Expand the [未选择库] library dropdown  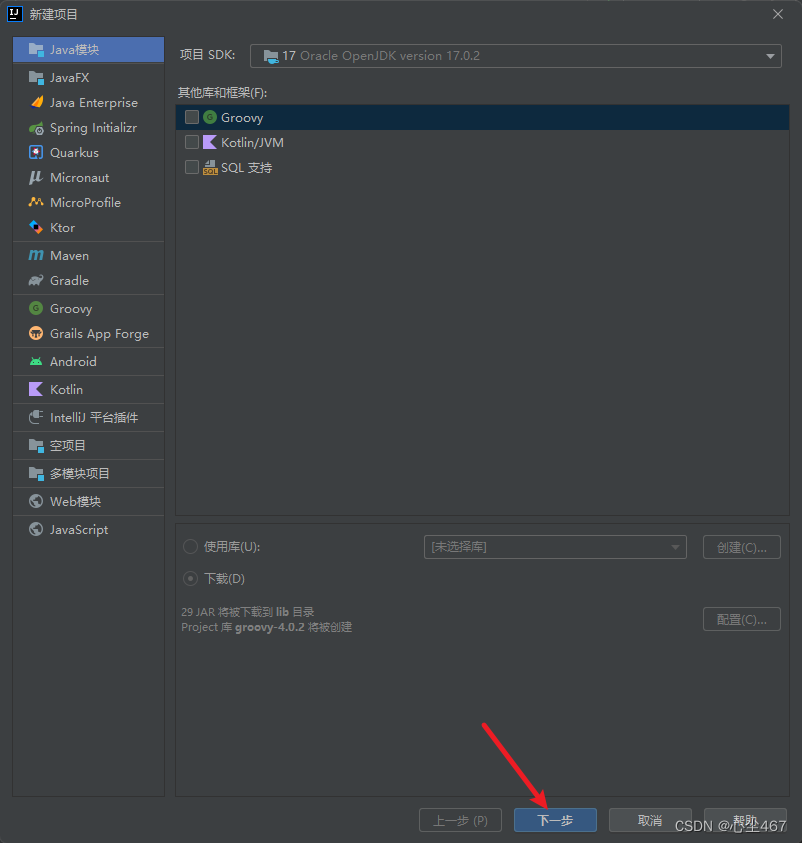[555, 547]
